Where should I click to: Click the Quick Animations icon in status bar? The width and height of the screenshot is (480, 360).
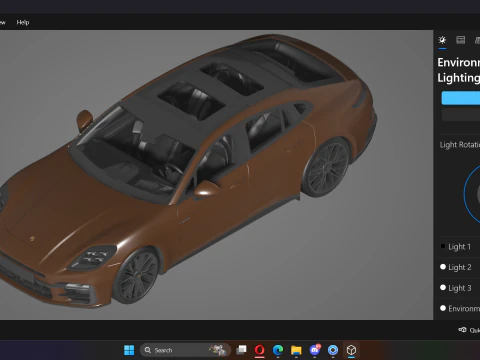click(462, 330)
